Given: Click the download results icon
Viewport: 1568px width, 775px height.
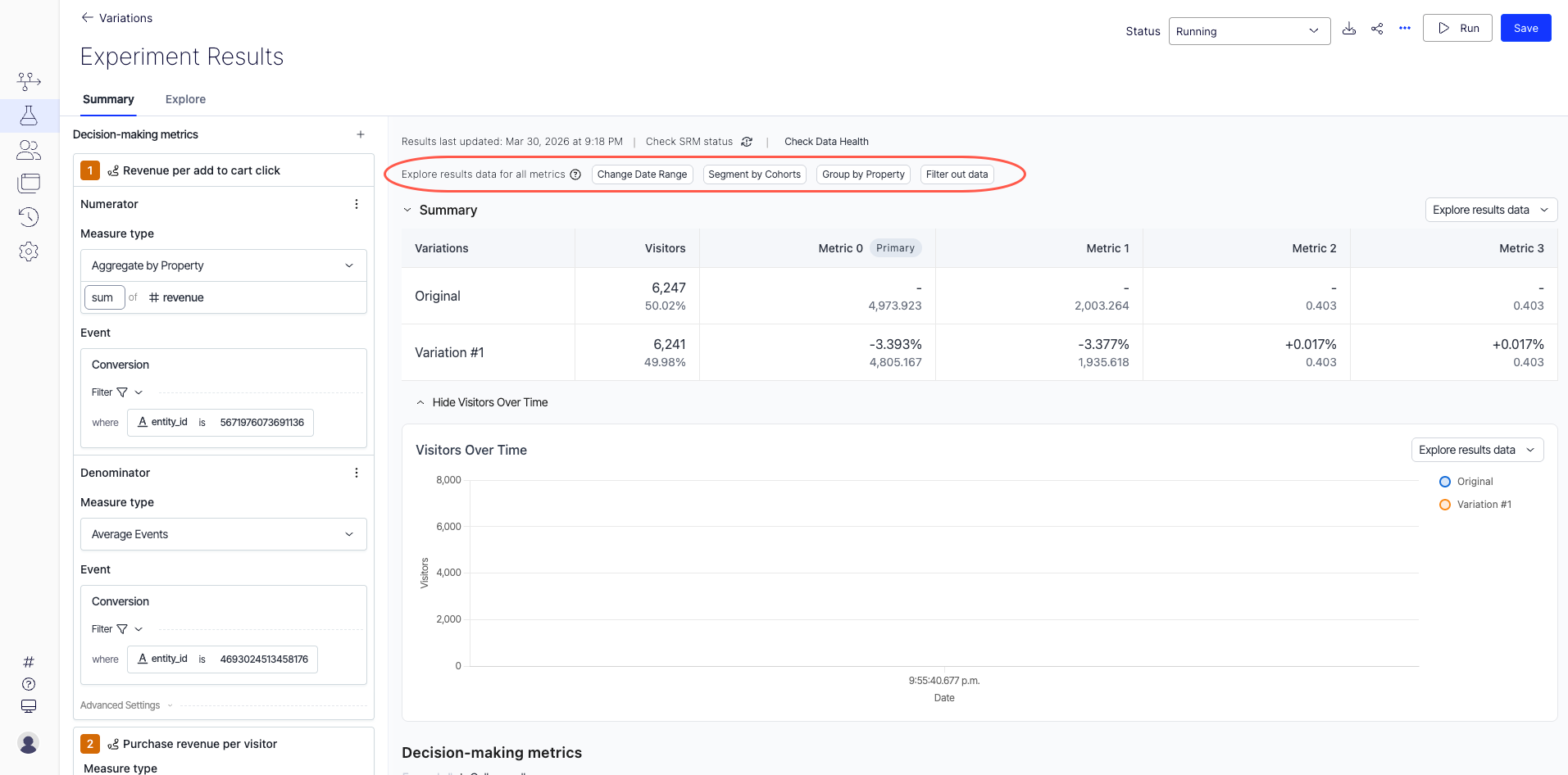Looking at the screenshot, I should pos(1349,29).
